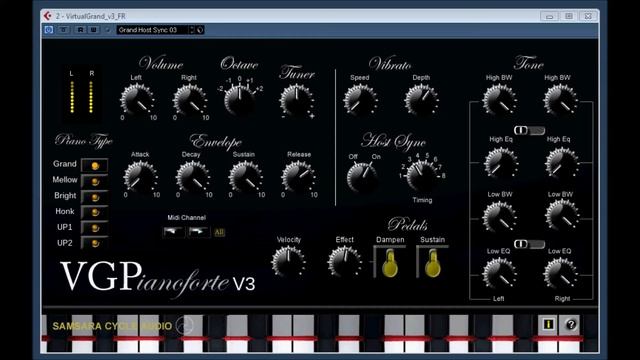Click the L/R level meter display
Viewport: 640px width, 360px height.
pyautogui.click(x=82, y=93)
